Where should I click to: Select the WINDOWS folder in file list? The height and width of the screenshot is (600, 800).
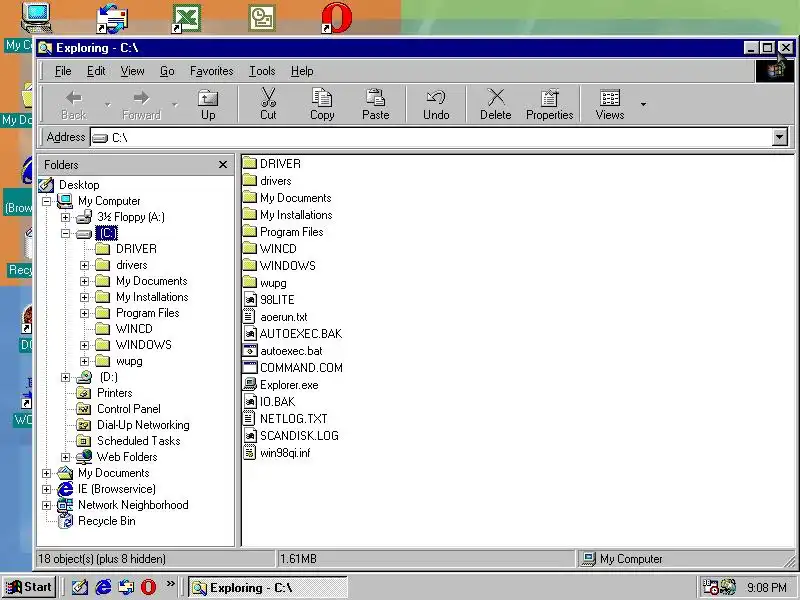coord(279,266)
